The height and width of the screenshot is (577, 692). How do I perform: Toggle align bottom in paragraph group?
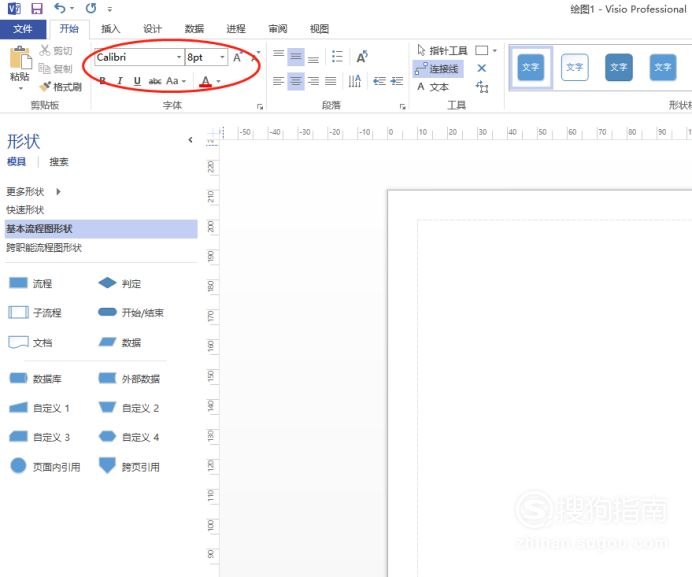[x=313, y=59]
